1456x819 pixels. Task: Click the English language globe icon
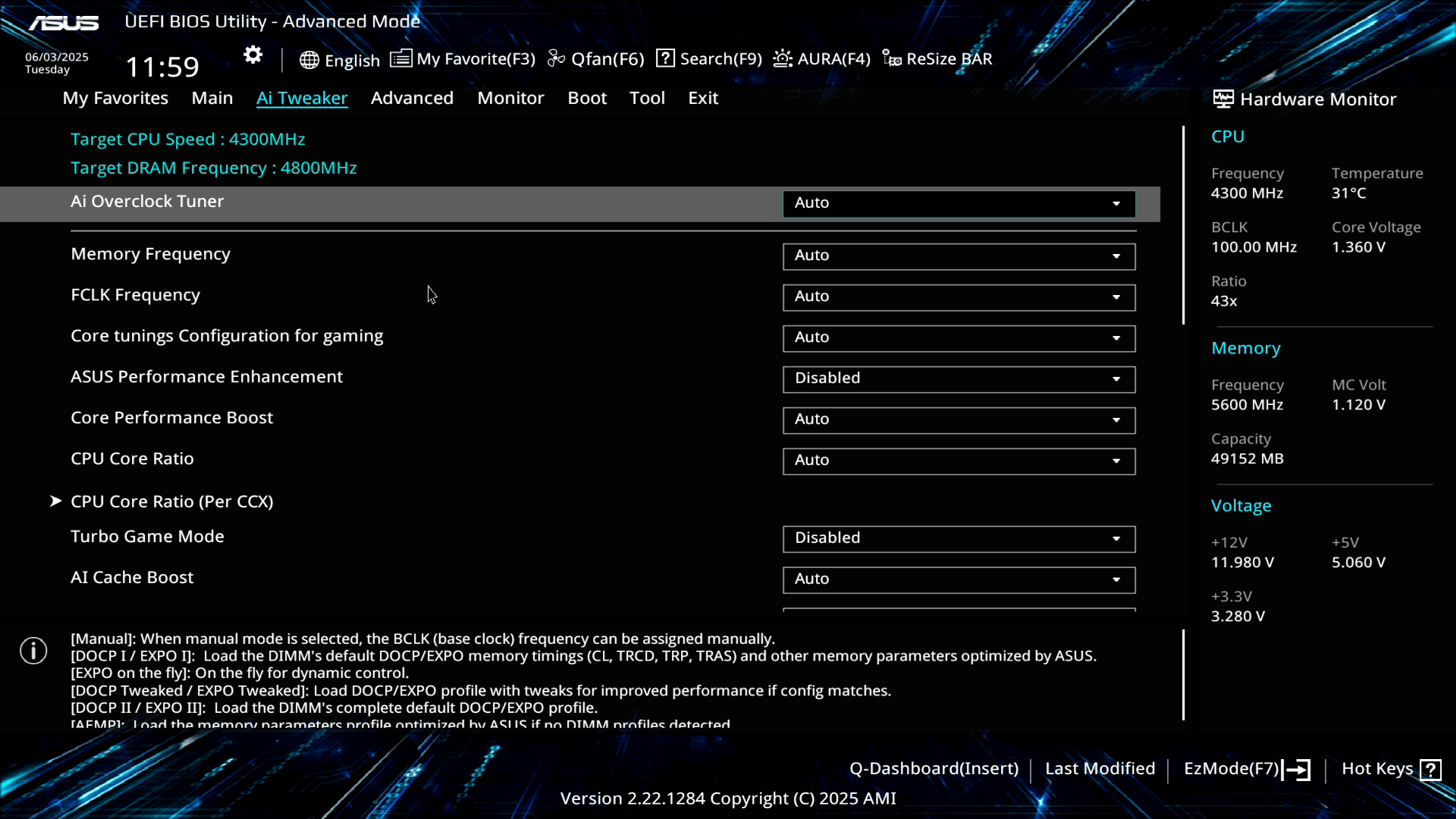point(309,60)
